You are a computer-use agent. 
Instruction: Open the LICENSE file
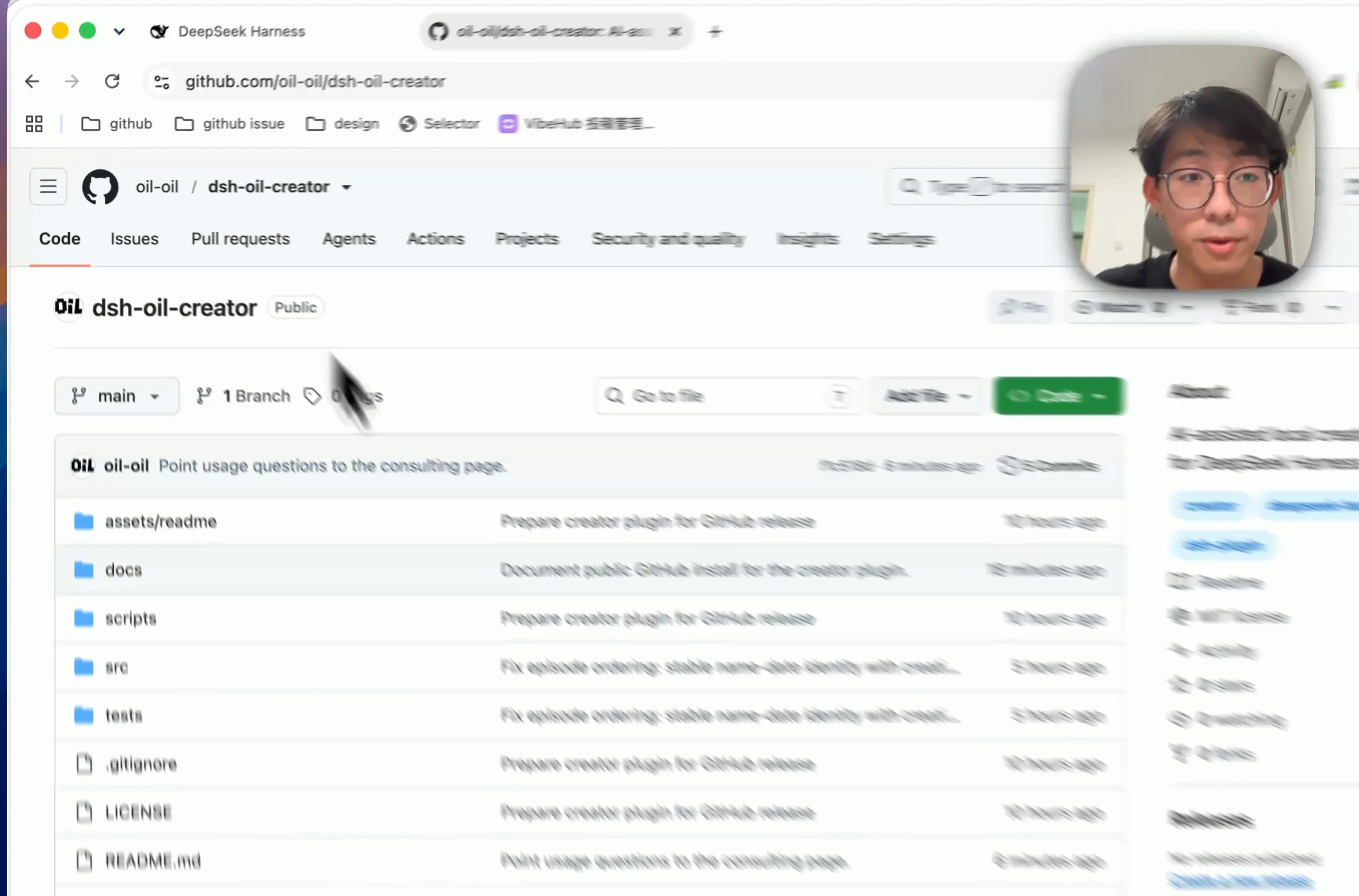[138, 813]
